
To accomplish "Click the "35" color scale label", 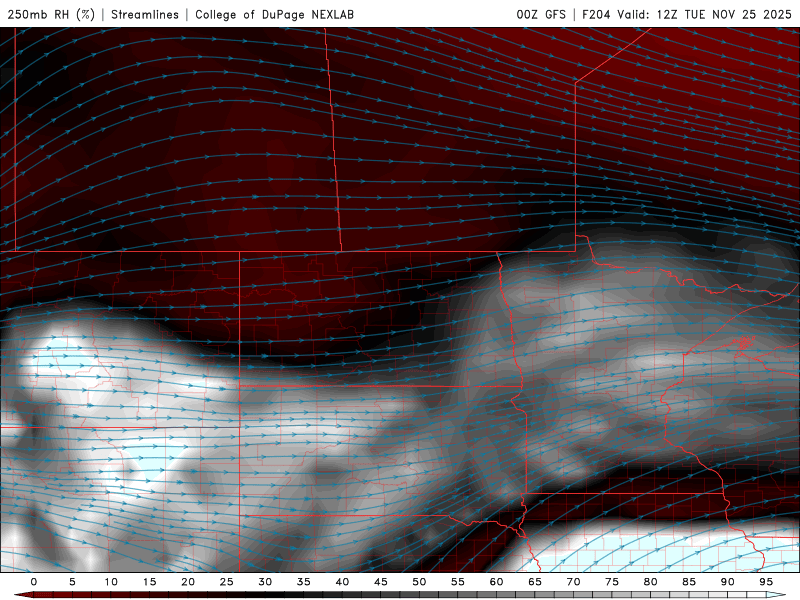I will click(304, 582).
